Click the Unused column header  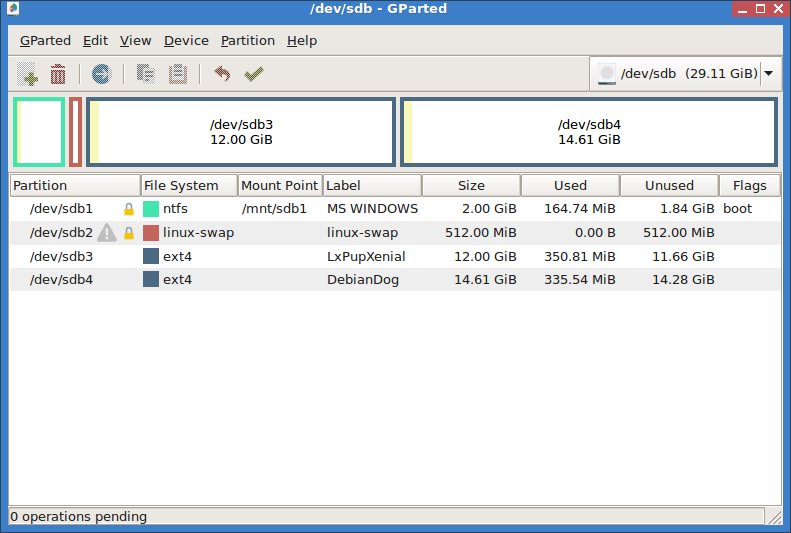click(x=669, y=186)
